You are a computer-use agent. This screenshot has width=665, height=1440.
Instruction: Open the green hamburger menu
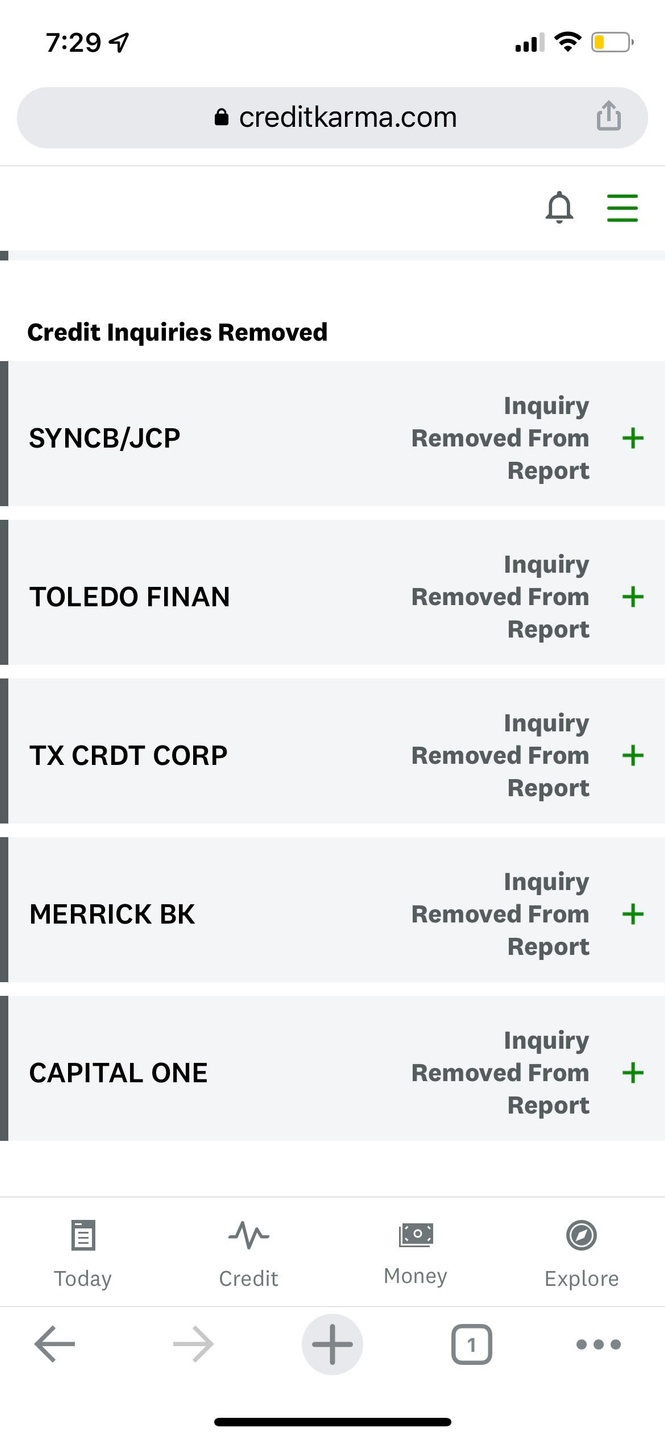pos(622,208)
